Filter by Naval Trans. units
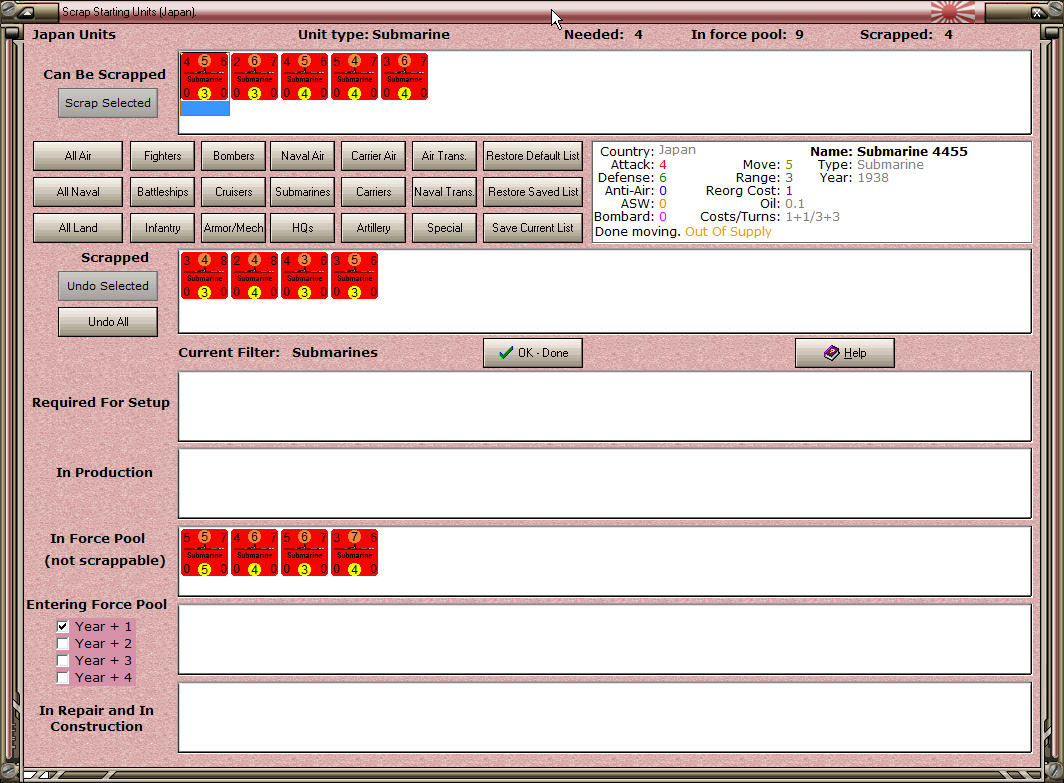Viewport: 1064px width, 783px height. click(444, 192)
